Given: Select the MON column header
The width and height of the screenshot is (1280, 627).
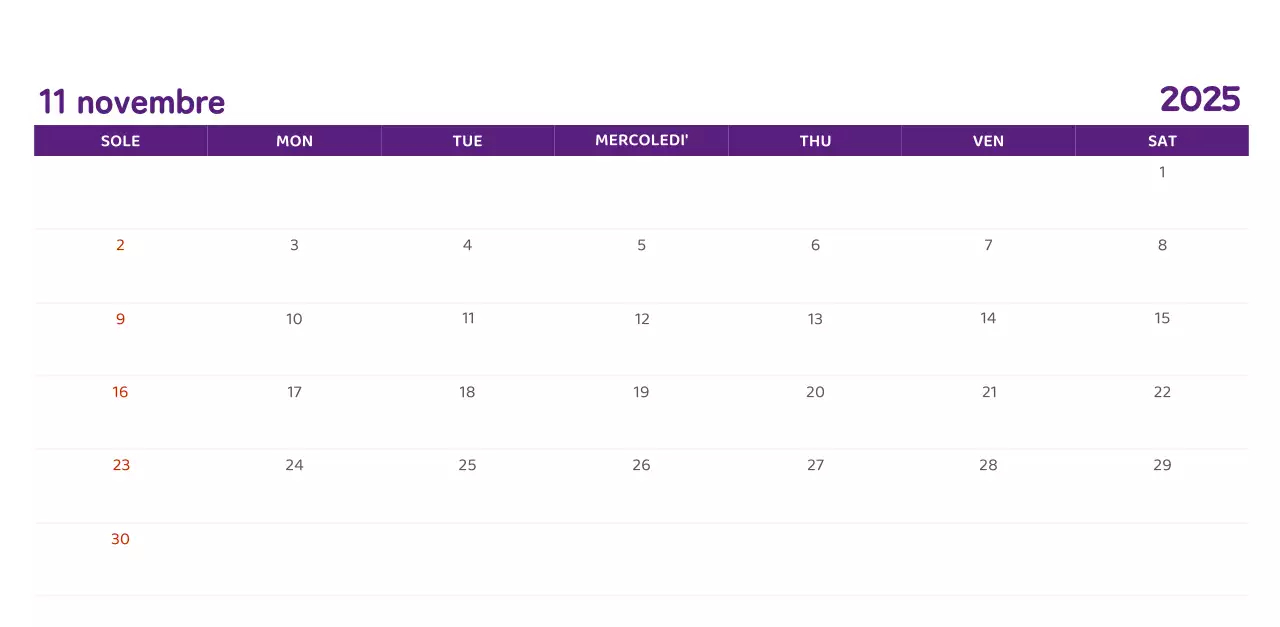Looking at the screenshot, I should (x=294, y=141).
